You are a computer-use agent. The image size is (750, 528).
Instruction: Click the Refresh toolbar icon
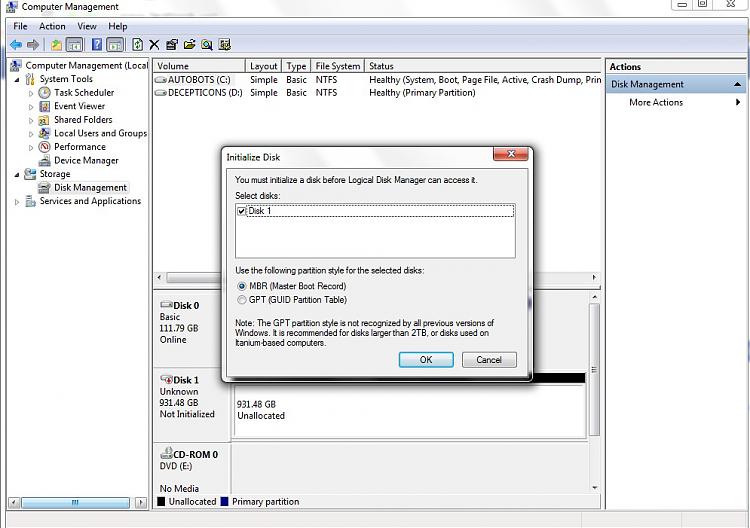pos(137,45)
